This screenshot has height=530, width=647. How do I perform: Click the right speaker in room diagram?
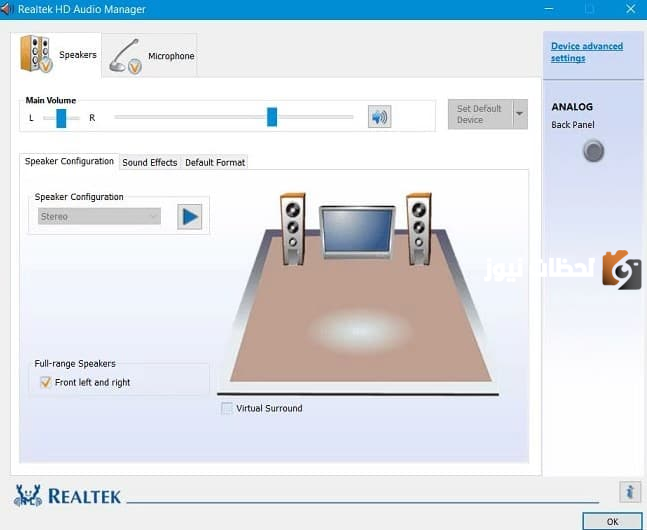(419, 229)
